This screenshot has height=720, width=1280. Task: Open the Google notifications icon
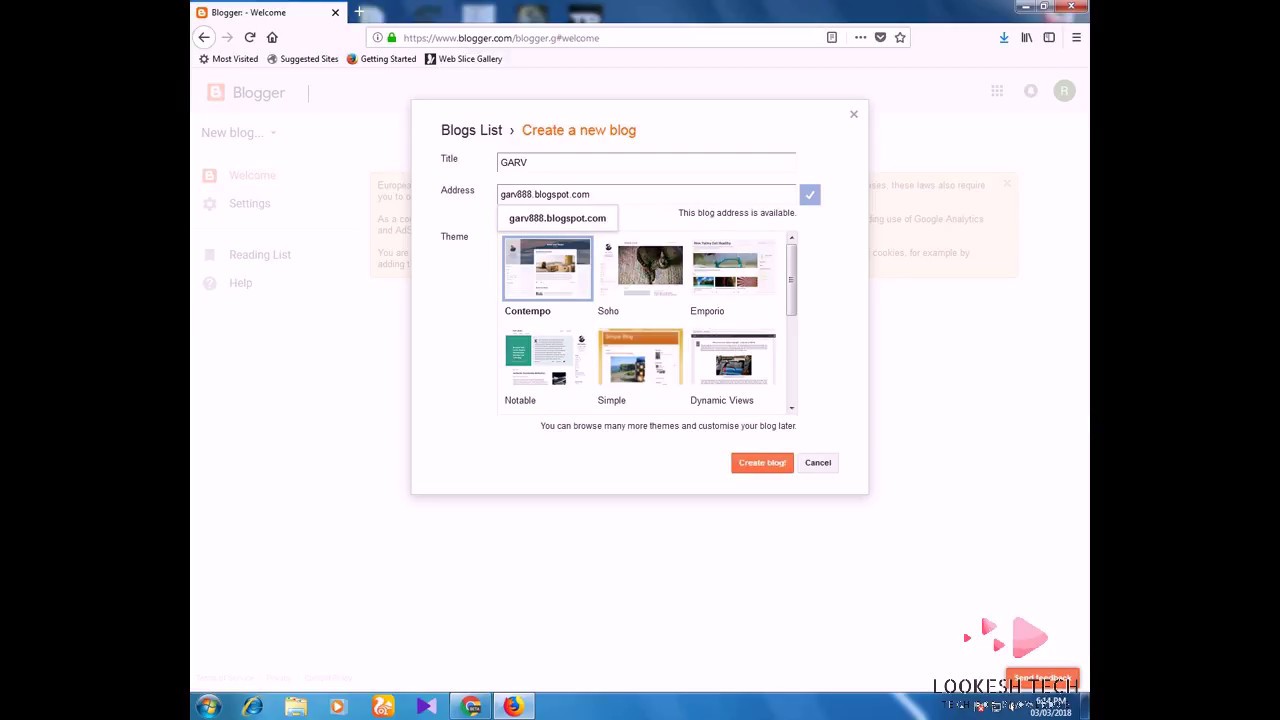click(1031, 91)
